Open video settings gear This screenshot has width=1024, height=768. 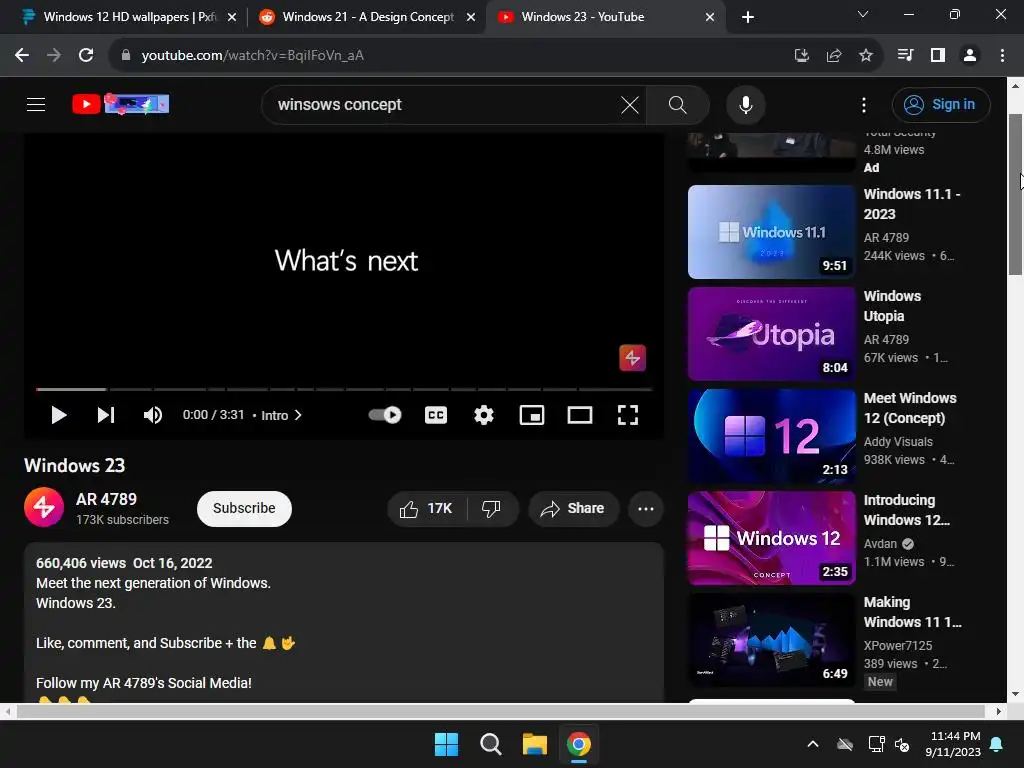(484, 415)
